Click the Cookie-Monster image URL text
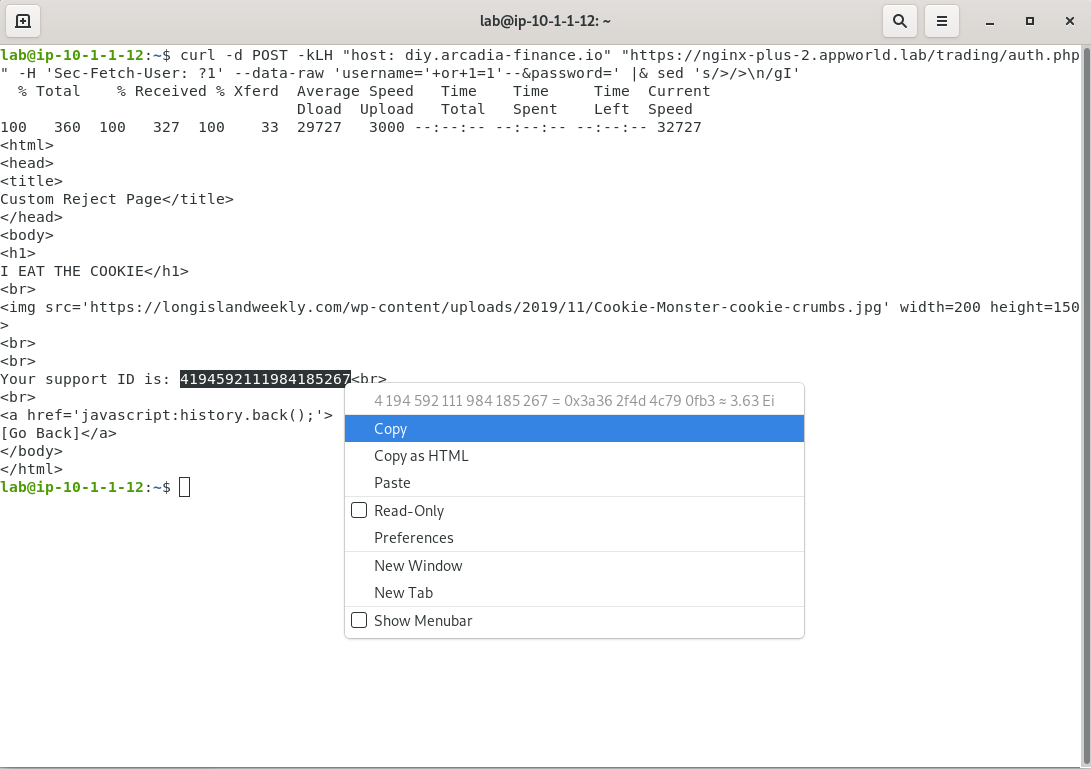This screenshot has height=769, width=1091. (486, 308)
